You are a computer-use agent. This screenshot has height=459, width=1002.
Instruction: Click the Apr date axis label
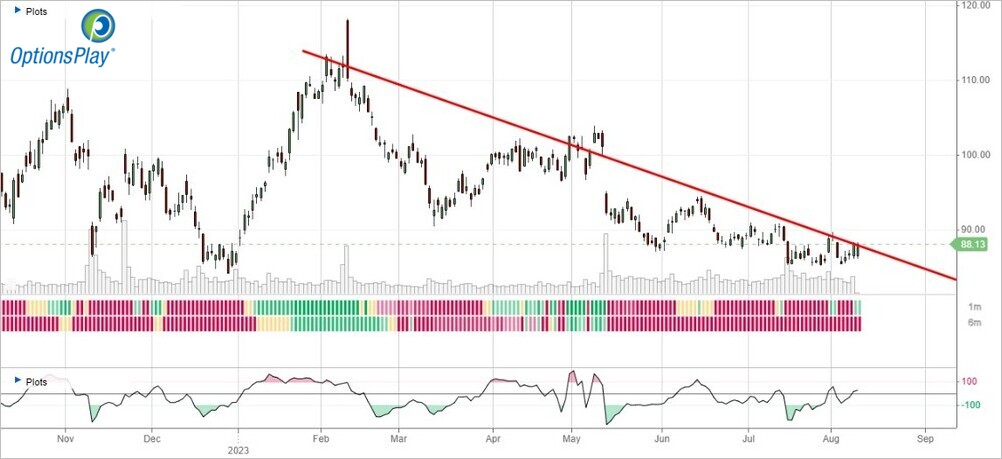493,439
